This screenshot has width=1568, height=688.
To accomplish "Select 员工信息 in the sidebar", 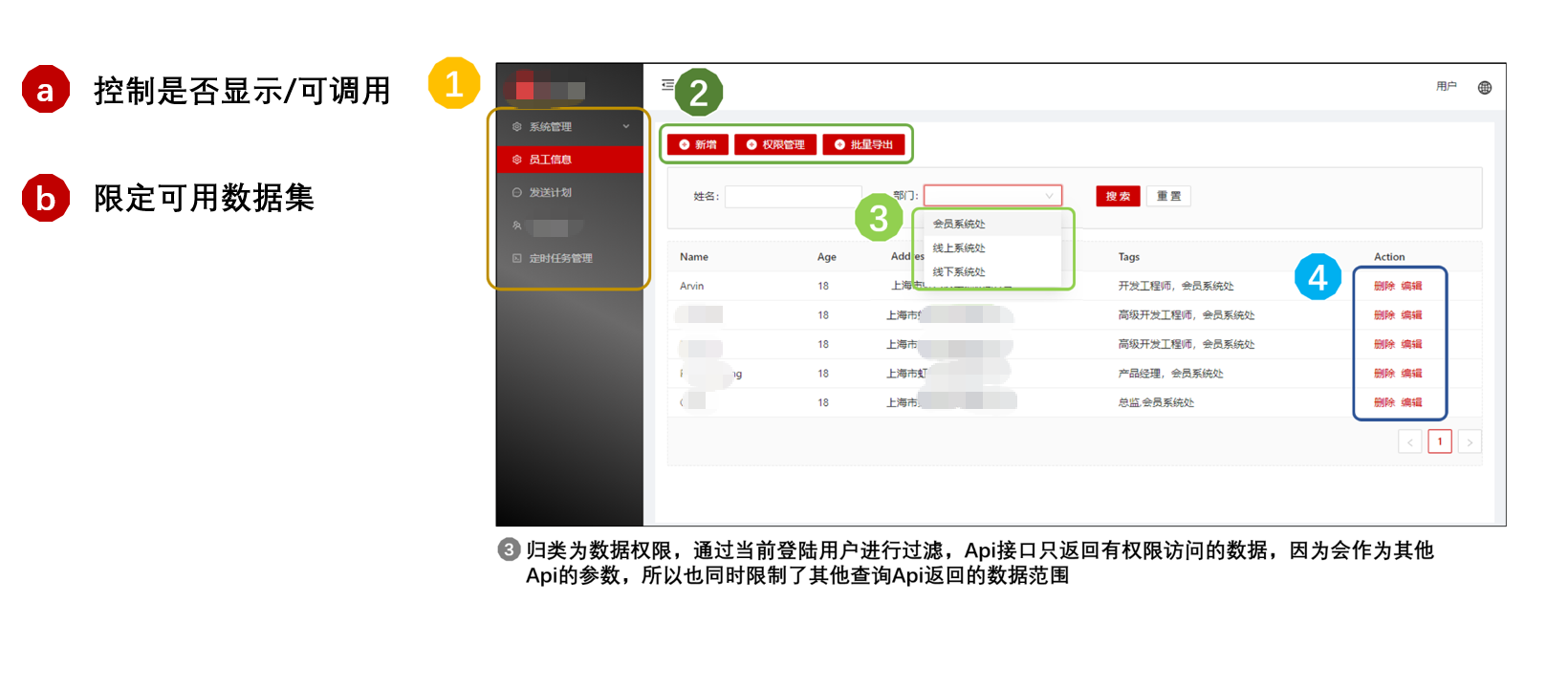I will point(570,160).
